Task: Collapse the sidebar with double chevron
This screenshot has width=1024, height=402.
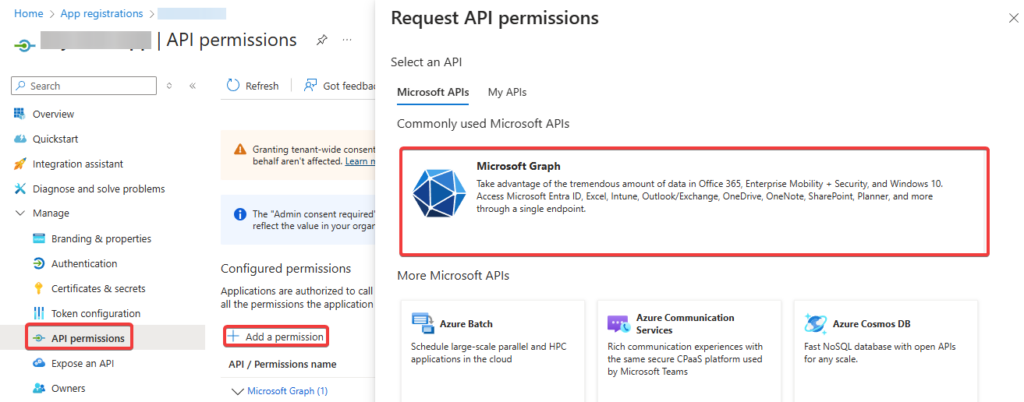Action: tap(192, 86)
